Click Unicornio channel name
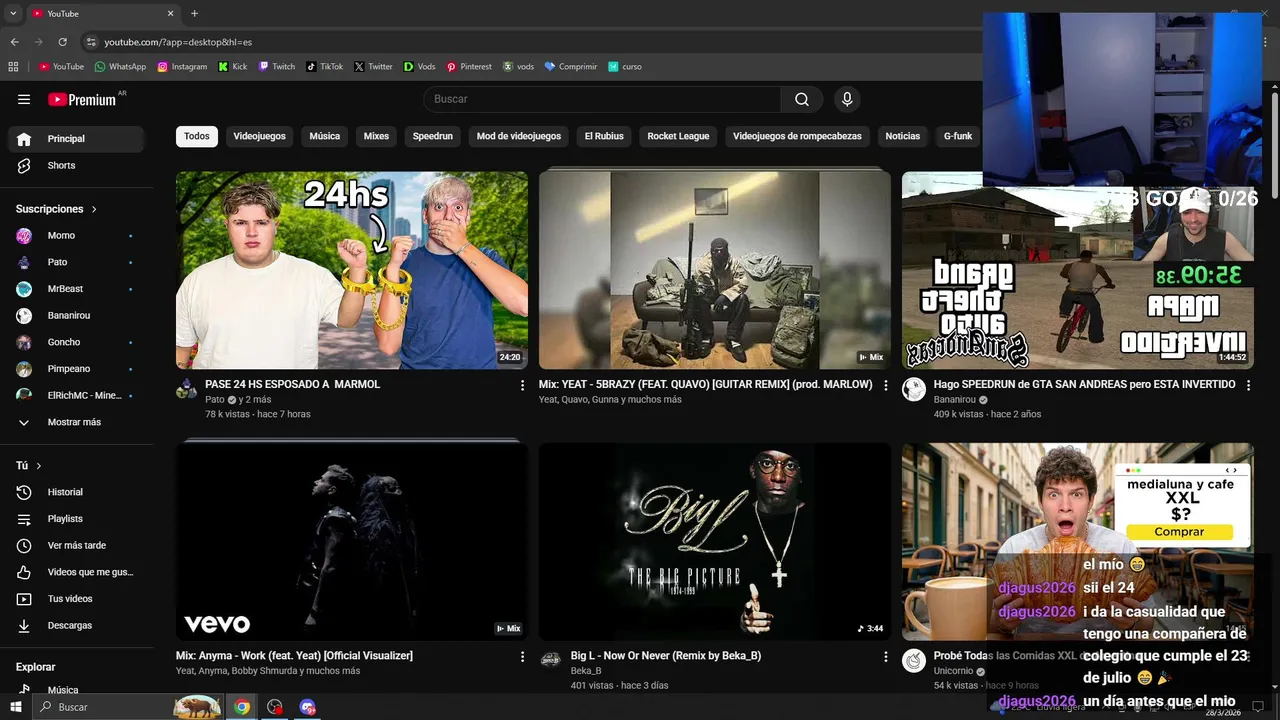The image size is (1280, 720). (954, 671)
